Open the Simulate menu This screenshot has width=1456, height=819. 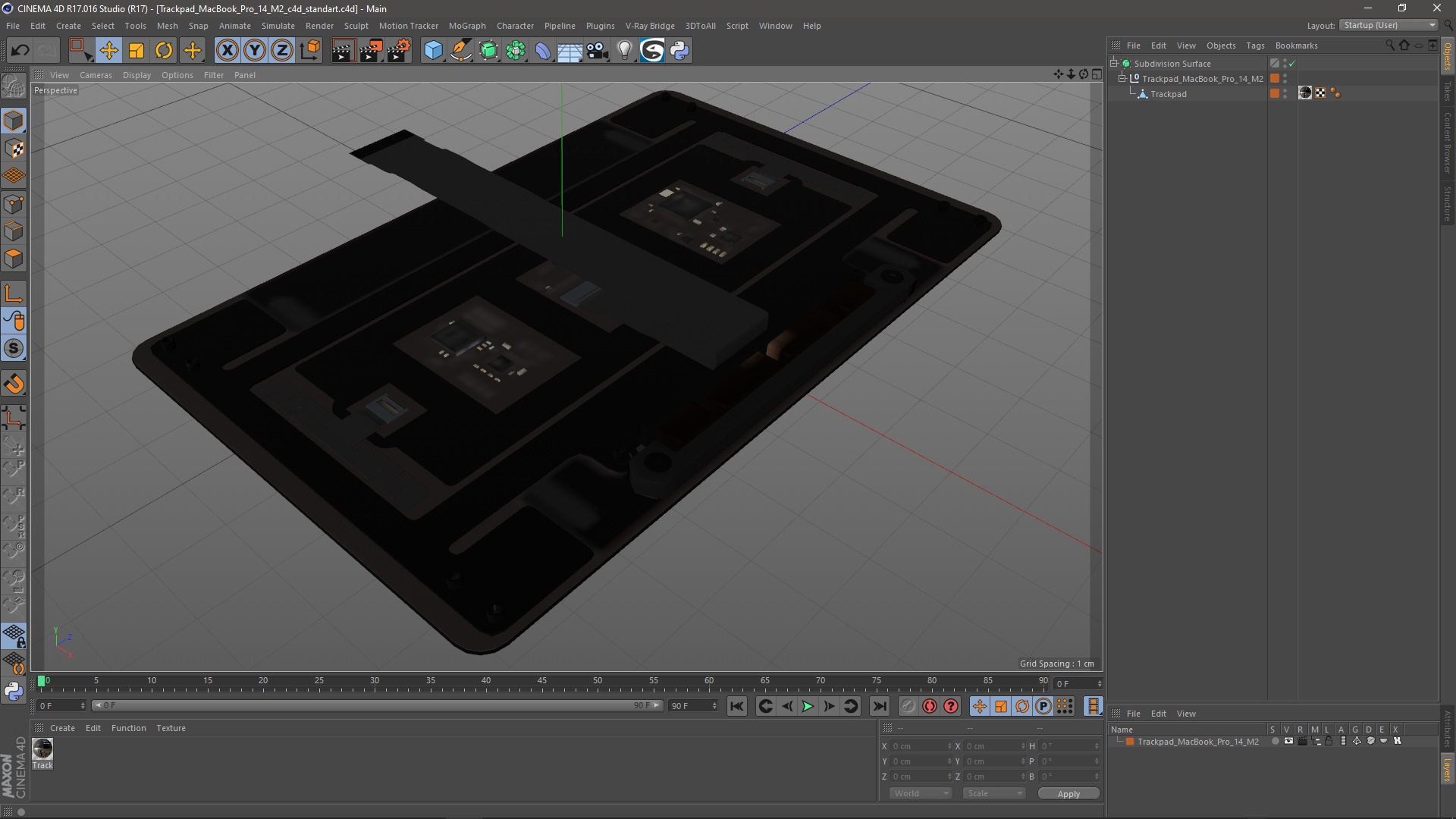(278, 26)
